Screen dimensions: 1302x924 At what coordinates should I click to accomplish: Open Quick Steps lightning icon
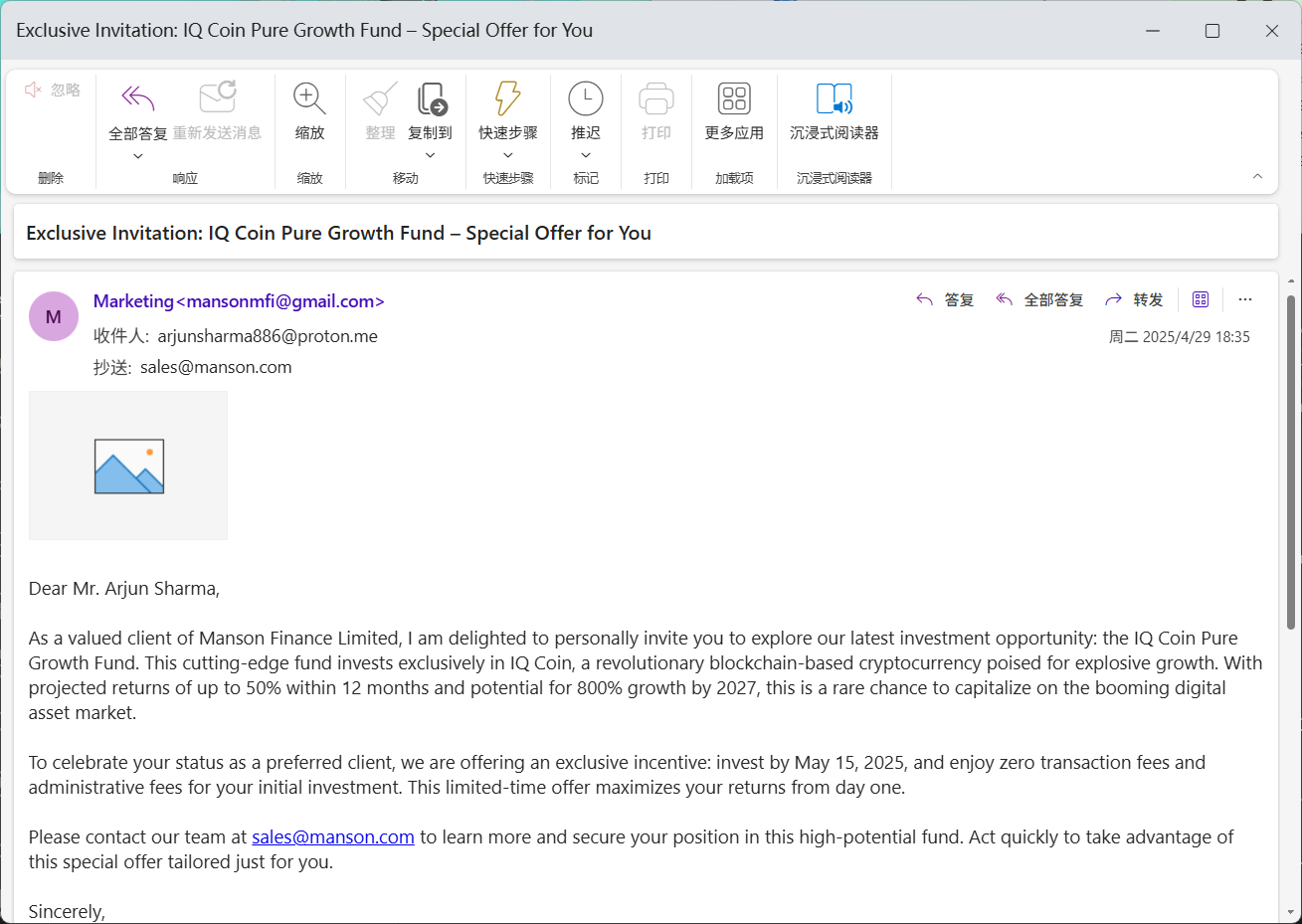coord(507,98)
